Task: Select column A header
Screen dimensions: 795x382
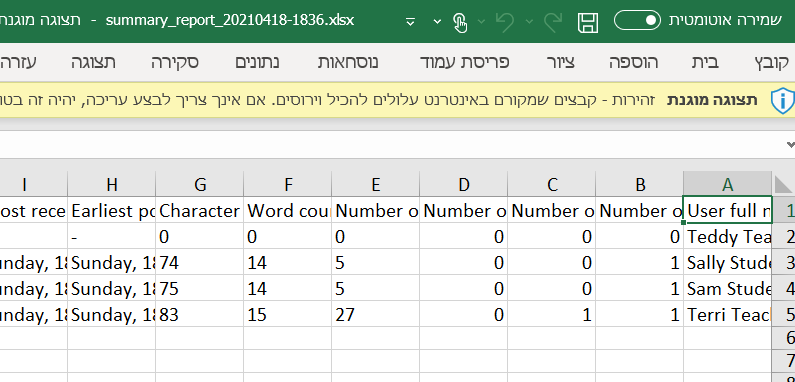Action: (728, 184)
